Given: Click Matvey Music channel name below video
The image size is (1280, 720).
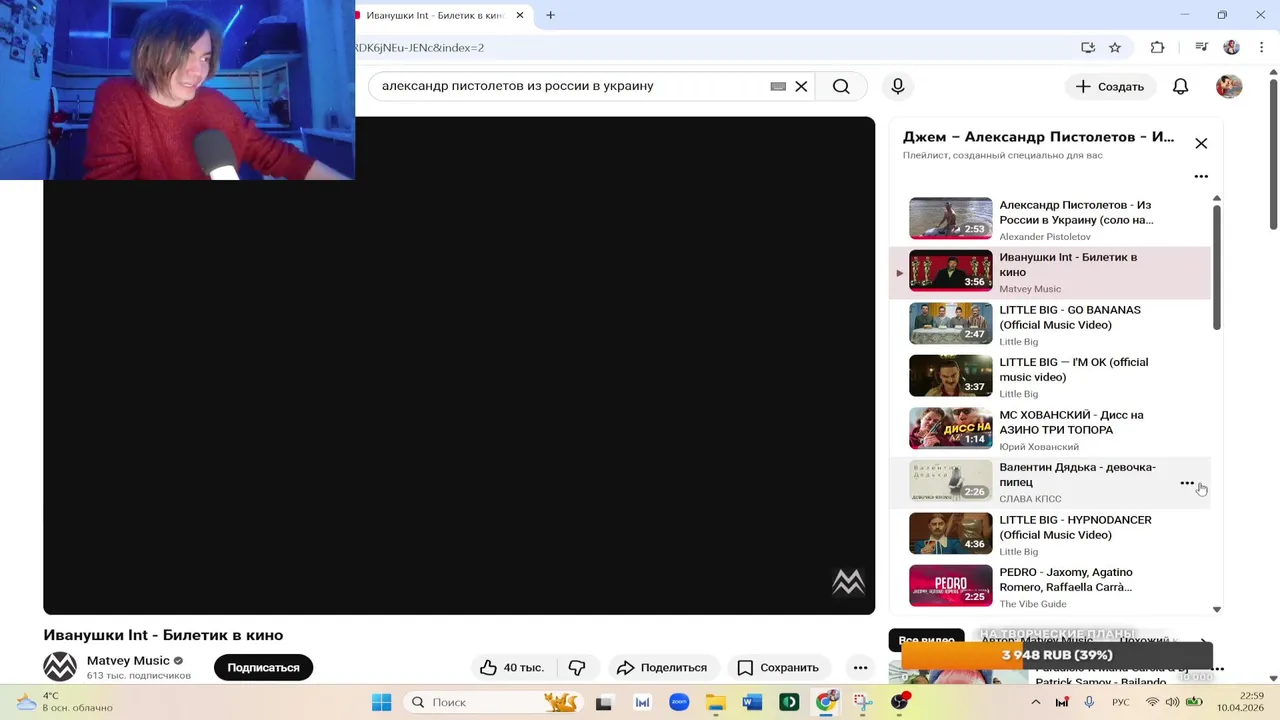Looking at the screenshot, I should coord(128,660).
